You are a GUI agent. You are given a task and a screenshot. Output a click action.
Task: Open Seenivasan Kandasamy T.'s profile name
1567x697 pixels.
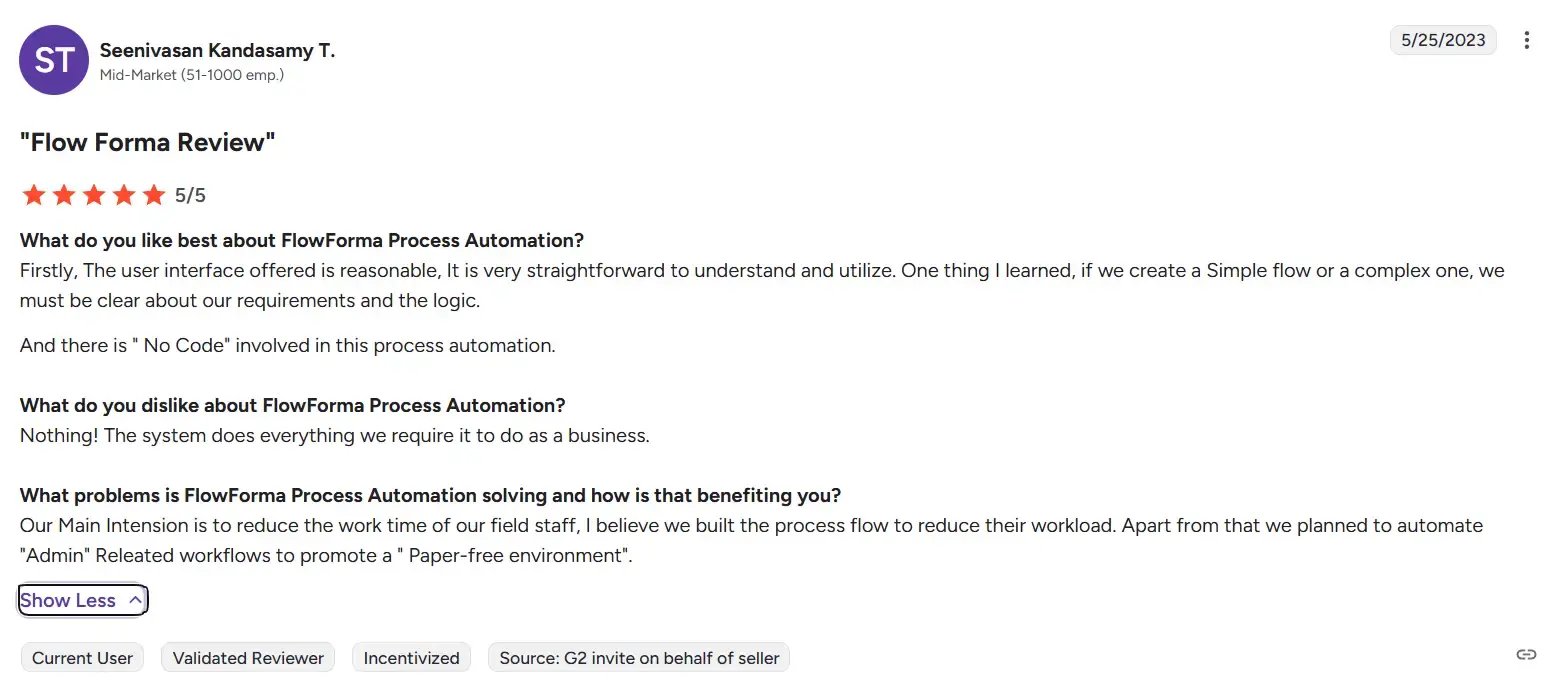(x=217, y=50)
